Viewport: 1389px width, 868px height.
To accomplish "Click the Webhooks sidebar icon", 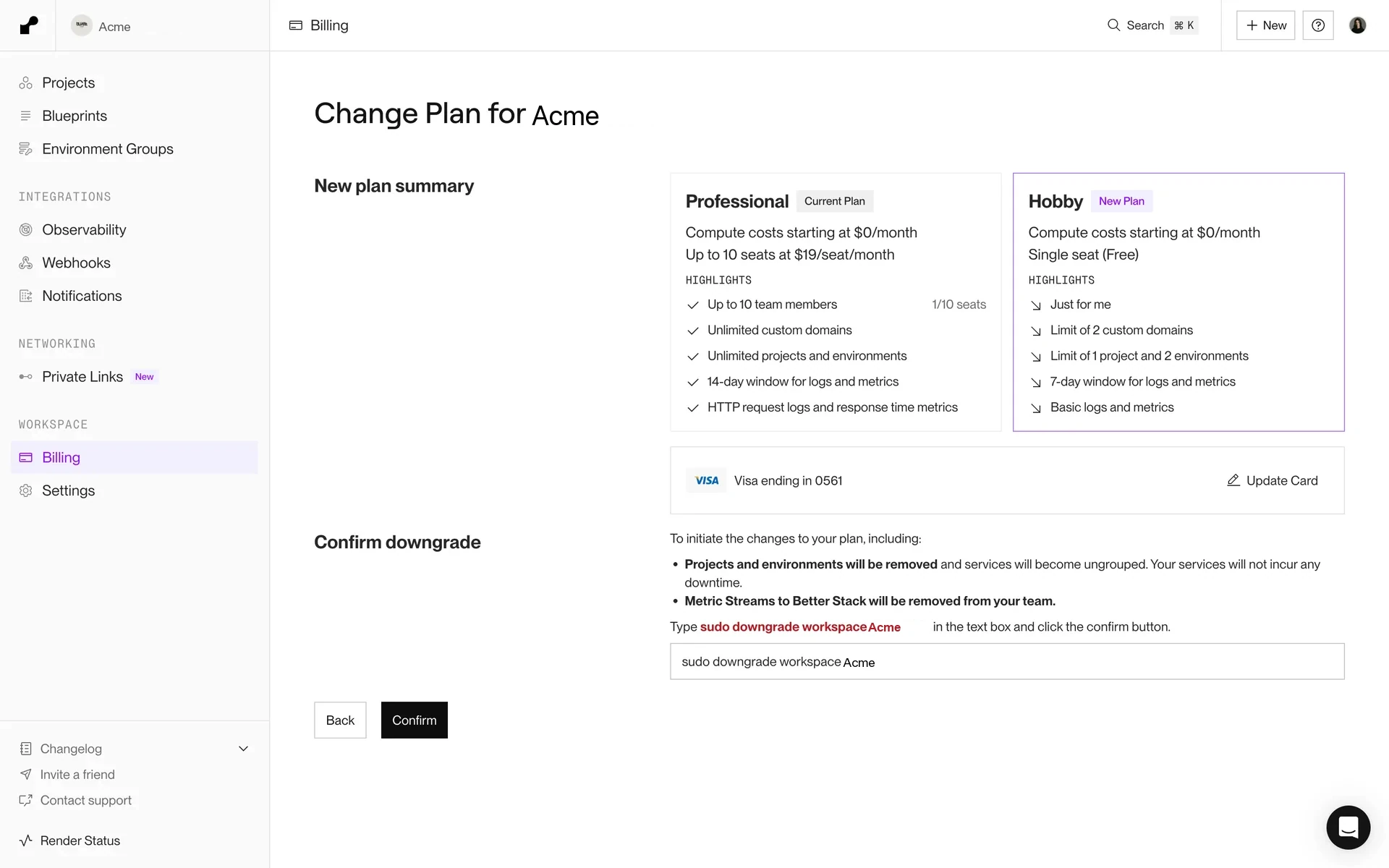I will pyautogui.click(x=26, y=263).
